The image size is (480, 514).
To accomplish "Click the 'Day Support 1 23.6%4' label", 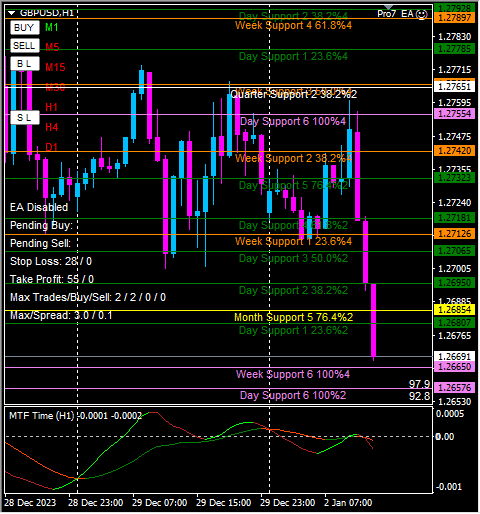I will 293,56.
